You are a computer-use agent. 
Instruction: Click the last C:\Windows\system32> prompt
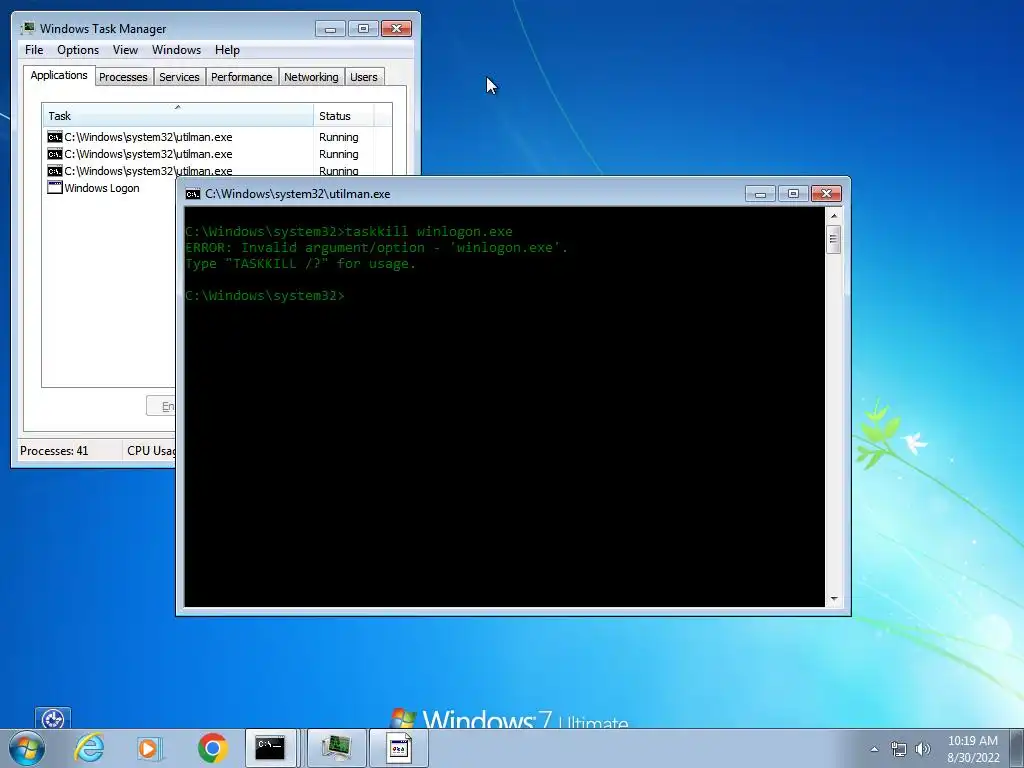pyautogui.click(x=264, y=296)
